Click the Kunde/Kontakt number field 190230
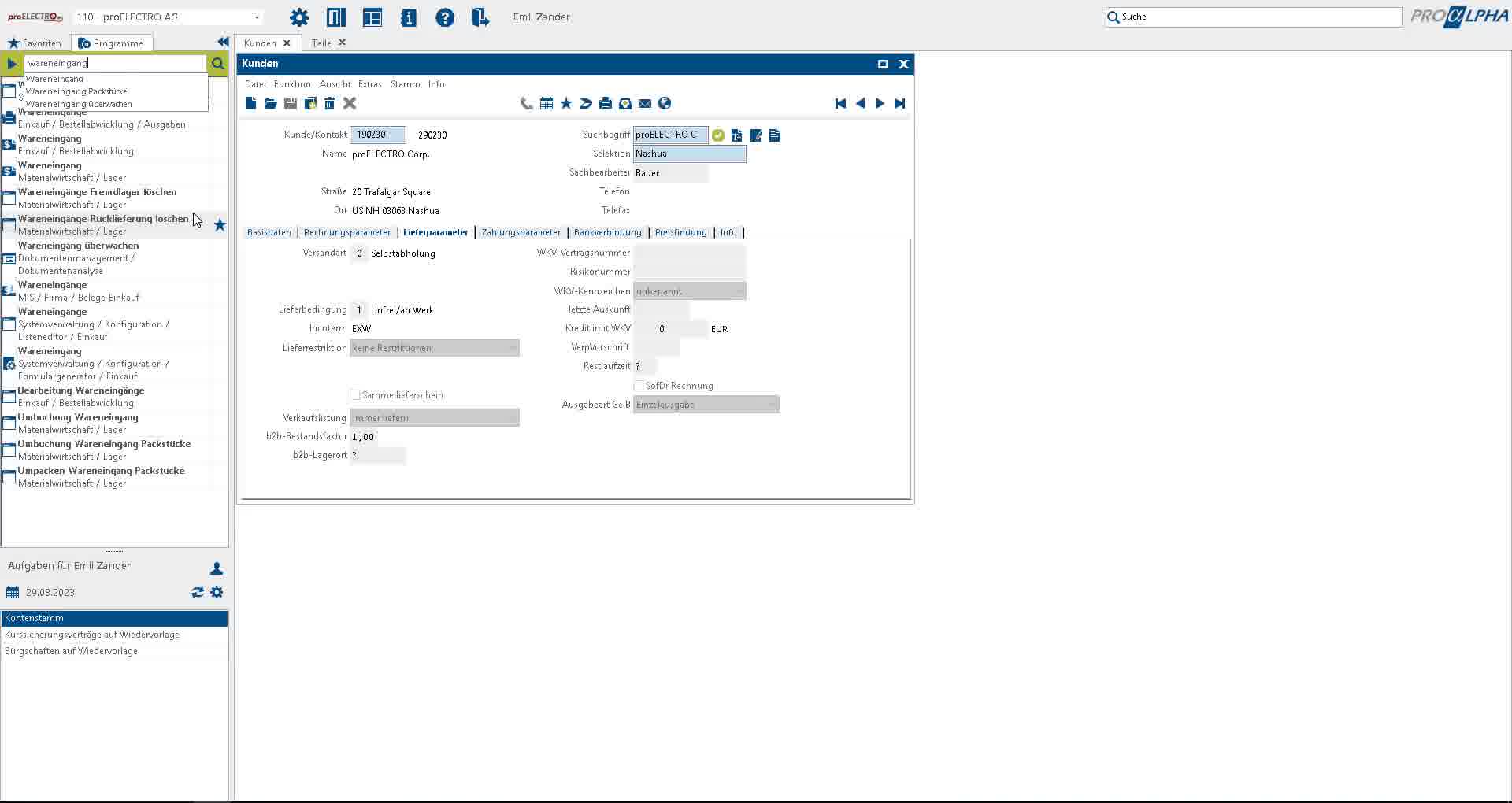The height and width of the screenshot is (803, 1512). coord(378,135)
